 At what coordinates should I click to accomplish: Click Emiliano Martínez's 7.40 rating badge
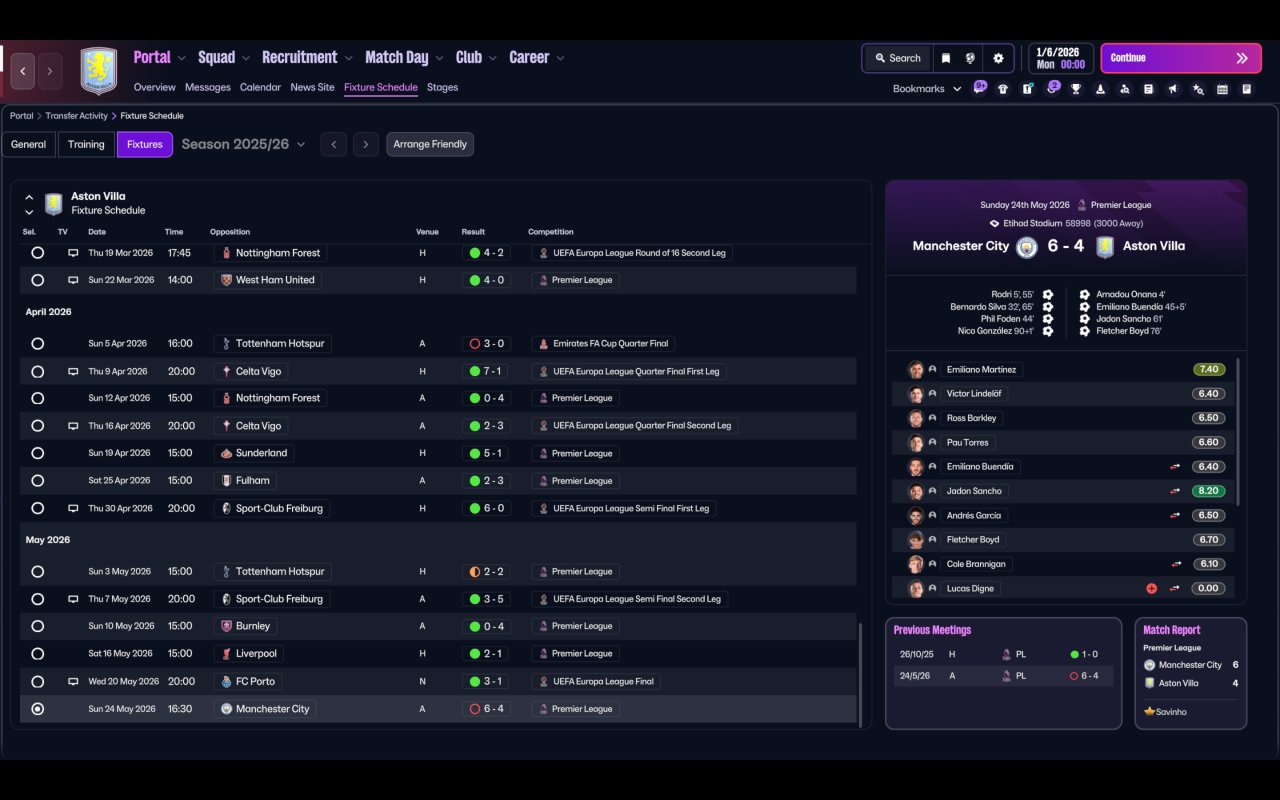pos(1209,370)
